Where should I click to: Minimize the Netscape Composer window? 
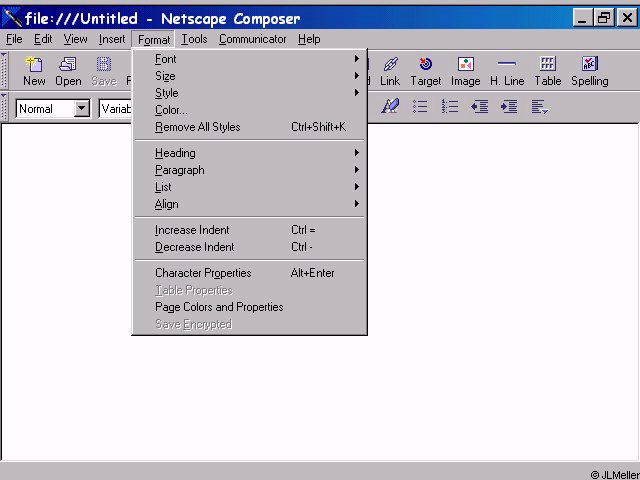[x=582, y=18]
